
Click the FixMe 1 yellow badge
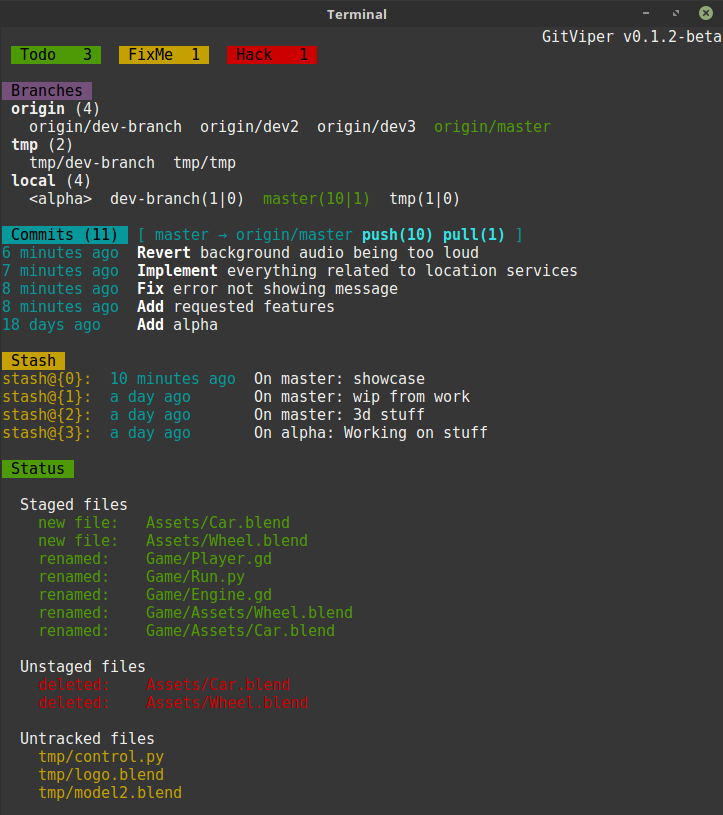pos(163,55)
